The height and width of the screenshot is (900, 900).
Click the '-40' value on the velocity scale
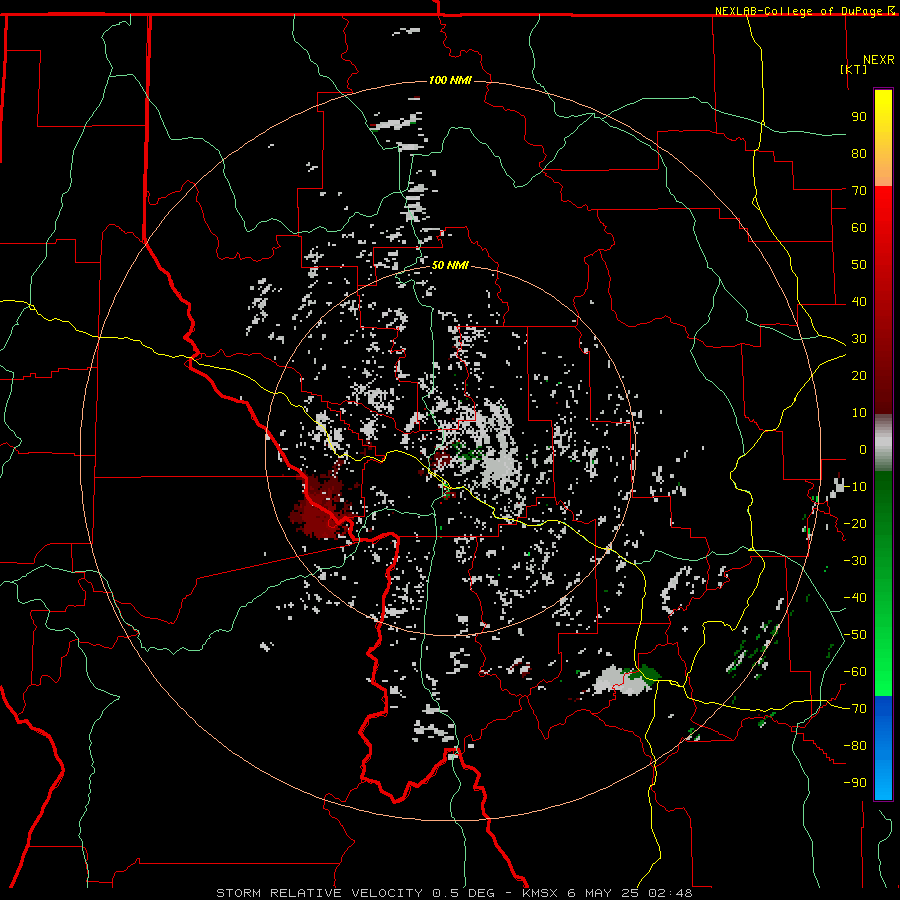(855, 598)
